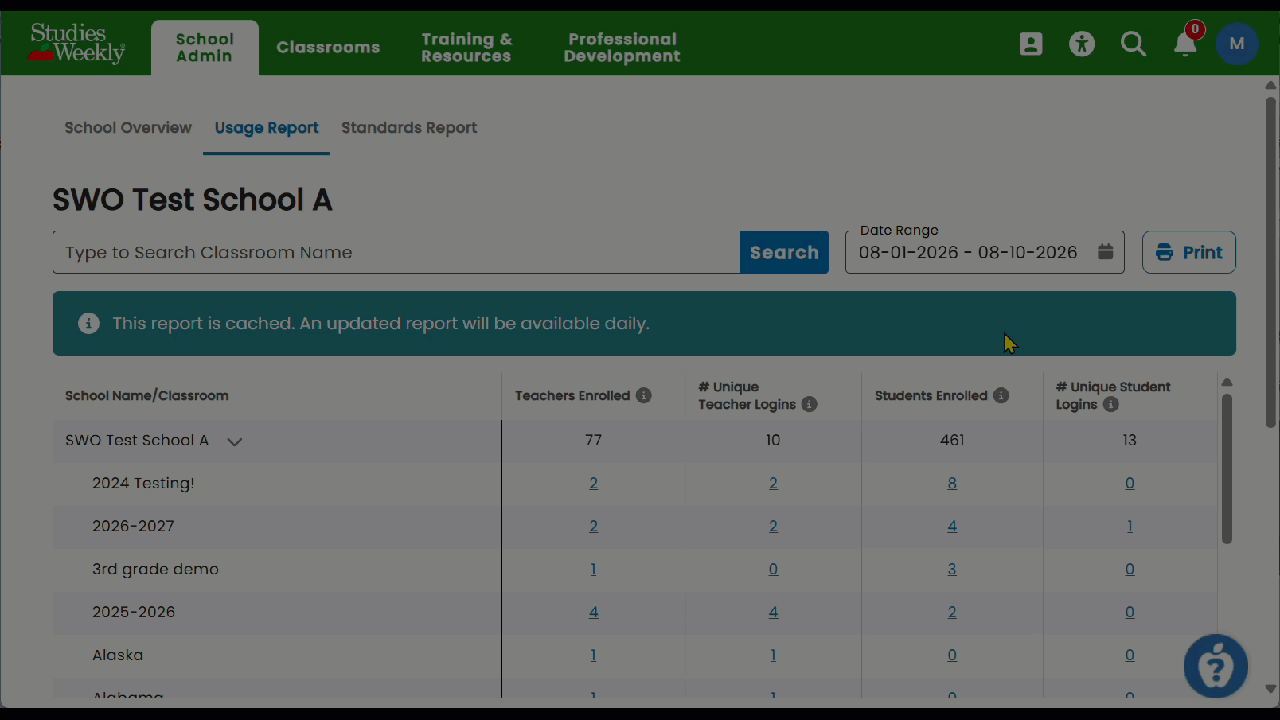Open Teachers Enrolled count for 2026-2027
Screen dimensions: 1280x720
593,526
